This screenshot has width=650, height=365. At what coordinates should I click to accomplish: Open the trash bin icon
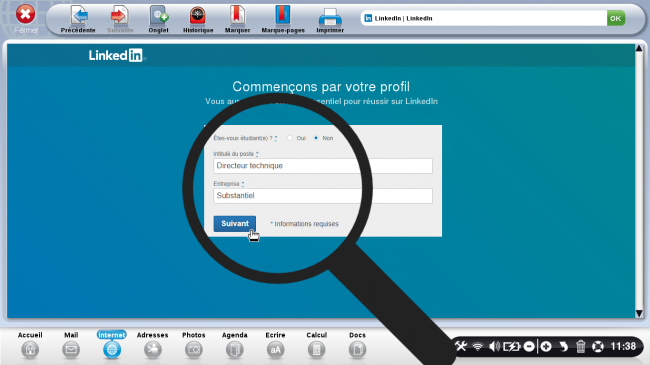click(580, 346)
